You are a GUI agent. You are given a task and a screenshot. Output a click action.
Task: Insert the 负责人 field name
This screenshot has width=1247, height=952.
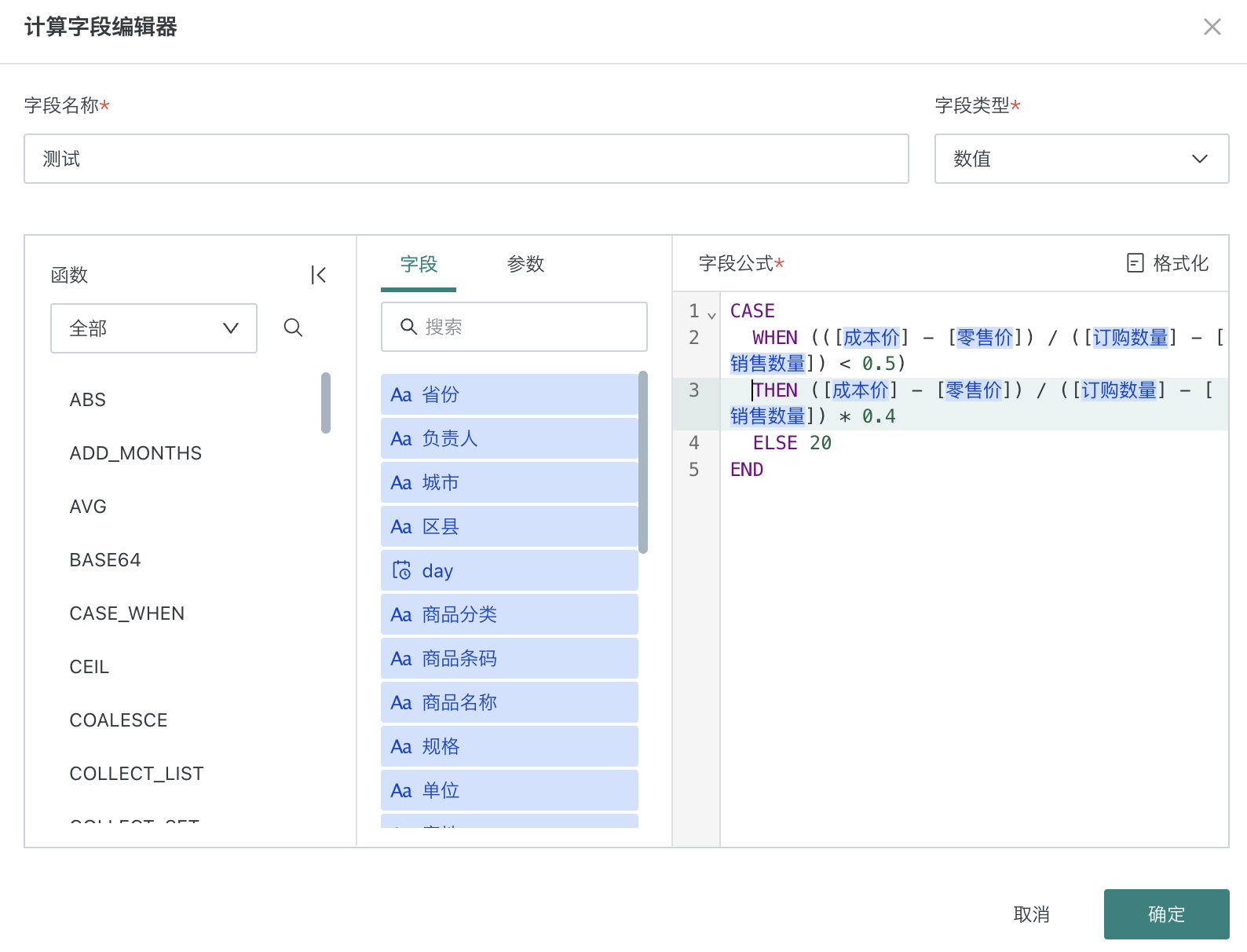point(450,438)
